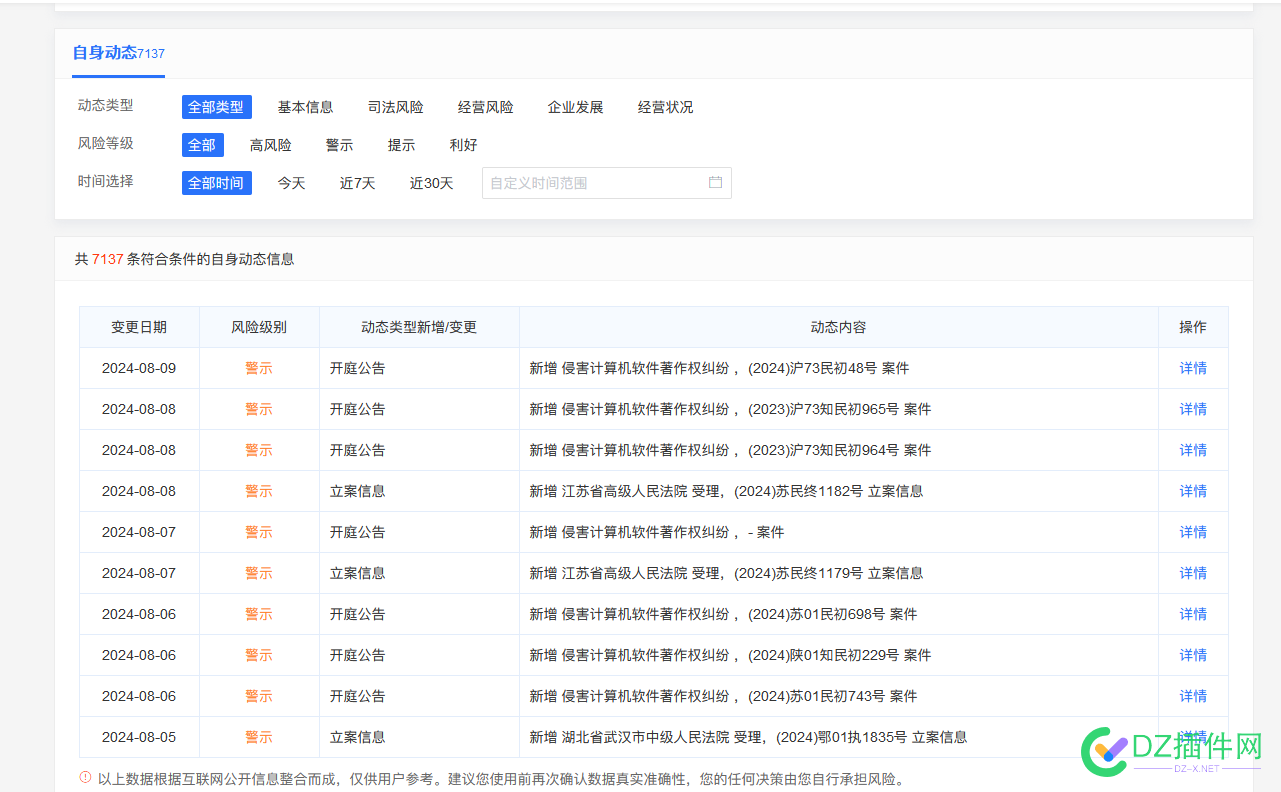Open 详情 for case 沪73民初48号

(x=1193, y=368)
